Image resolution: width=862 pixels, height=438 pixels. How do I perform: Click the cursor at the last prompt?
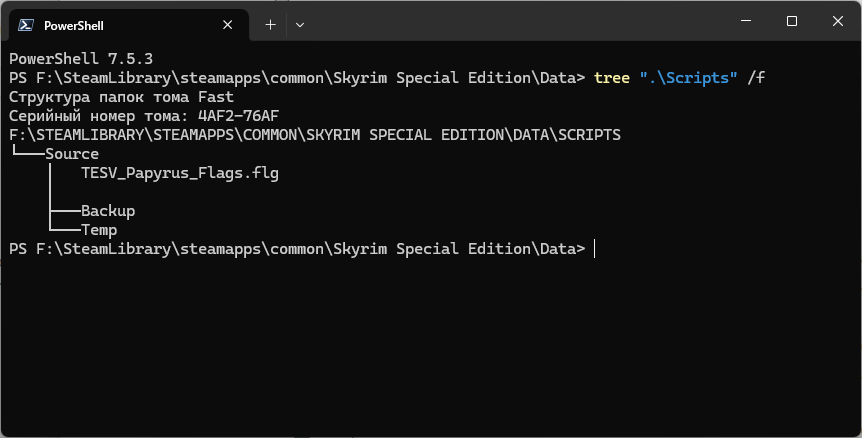tap(595, 249)
